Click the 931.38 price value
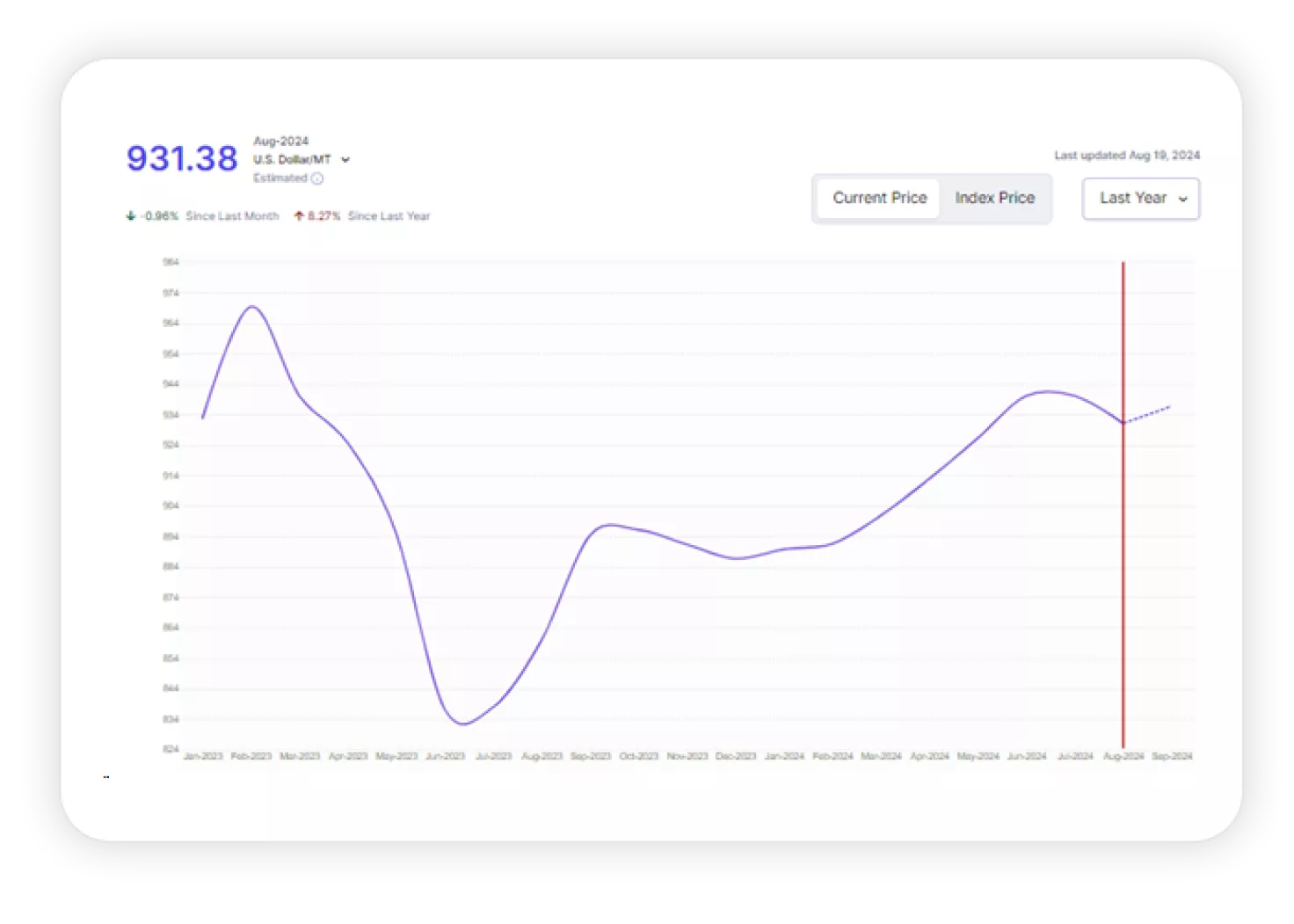Viewport: 1294px width, 924px height. (x=182, y=159)
